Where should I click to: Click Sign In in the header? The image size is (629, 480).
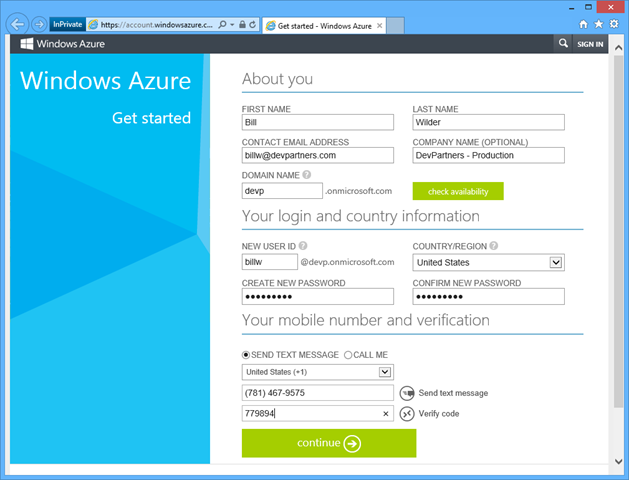pyautogui.click(x=590, y=44)
